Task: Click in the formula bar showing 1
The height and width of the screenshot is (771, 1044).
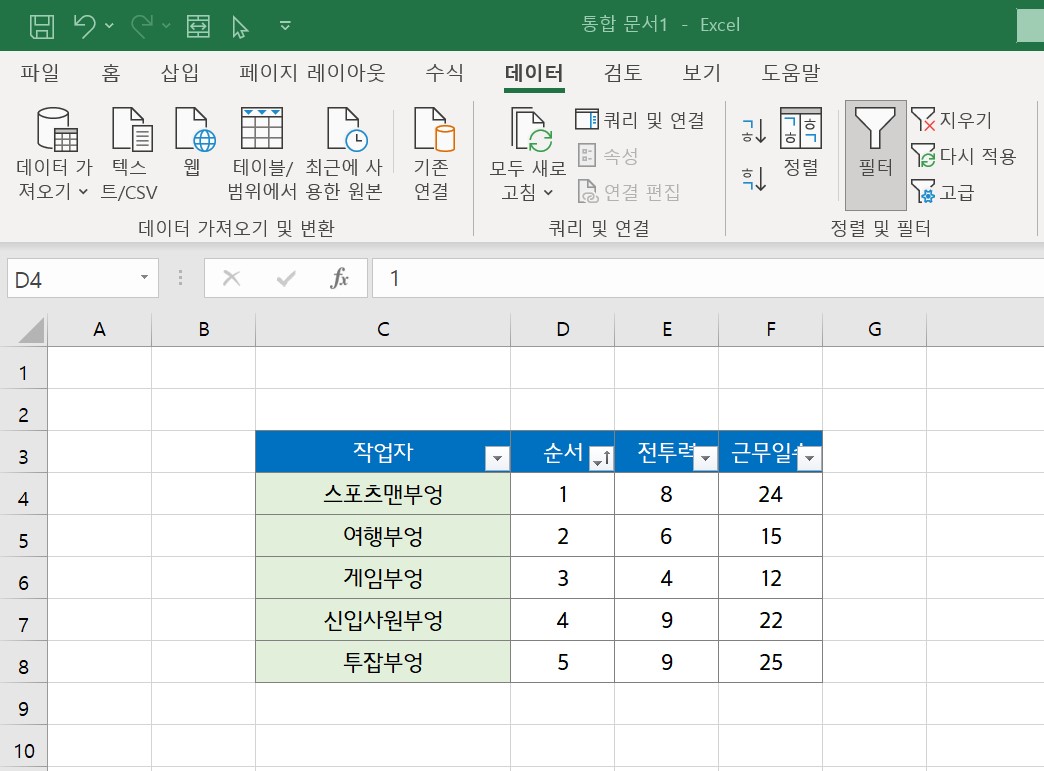Action: (708, 278)
